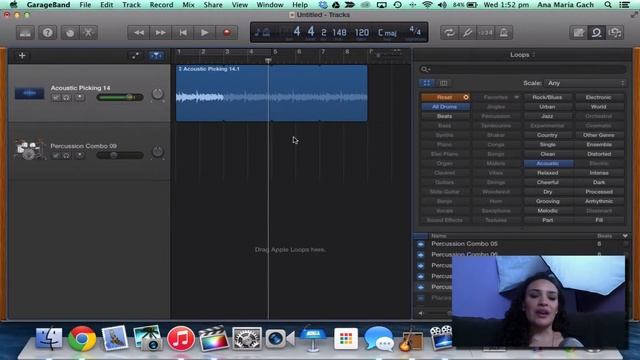
Task: Click Acoustic Picking 14 pan knob
Action: [x=158, y=94]
